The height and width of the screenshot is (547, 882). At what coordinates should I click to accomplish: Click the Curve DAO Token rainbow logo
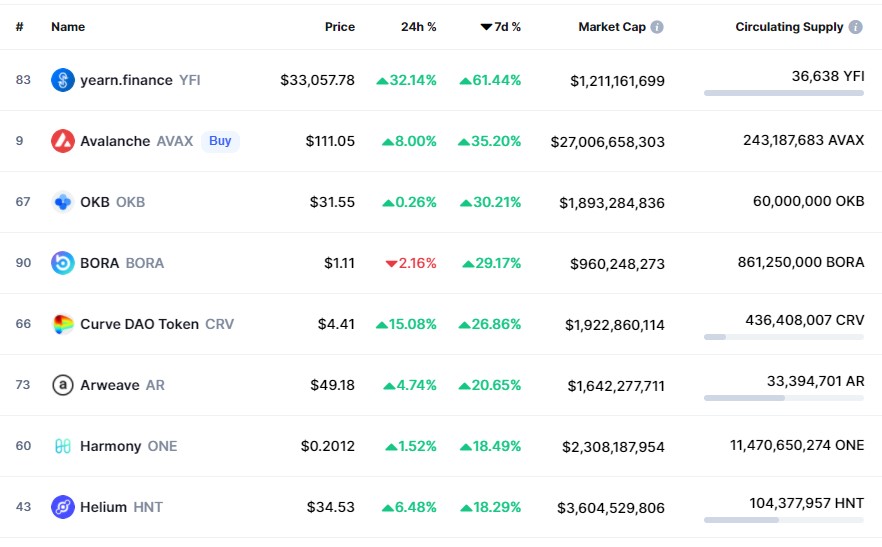pyautogui.click(x=62, y=324)
